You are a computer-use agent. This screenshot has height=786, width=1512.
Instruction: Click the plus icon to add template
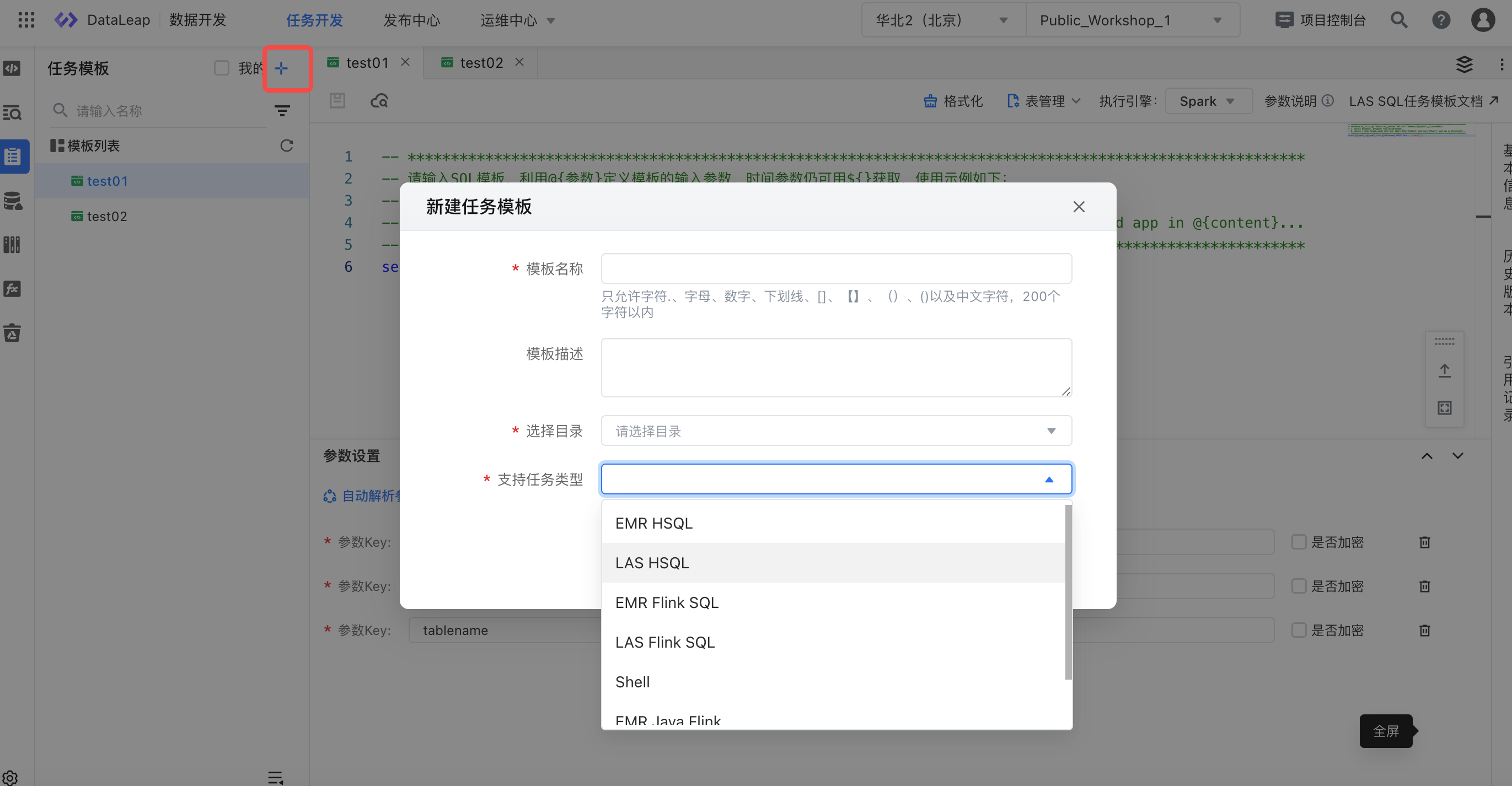point(281,69)
